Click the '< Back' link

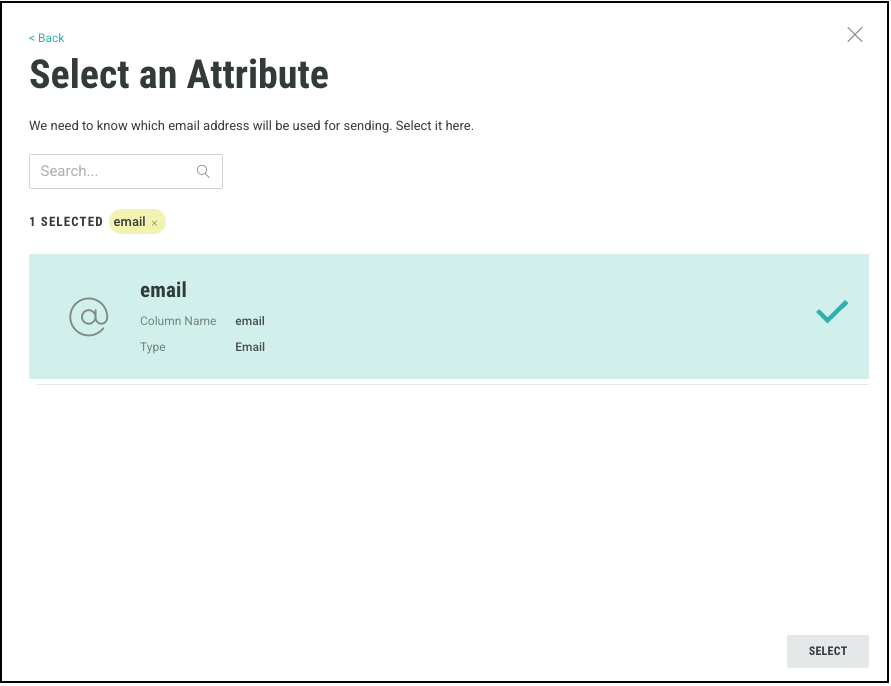tap(46, 38)
